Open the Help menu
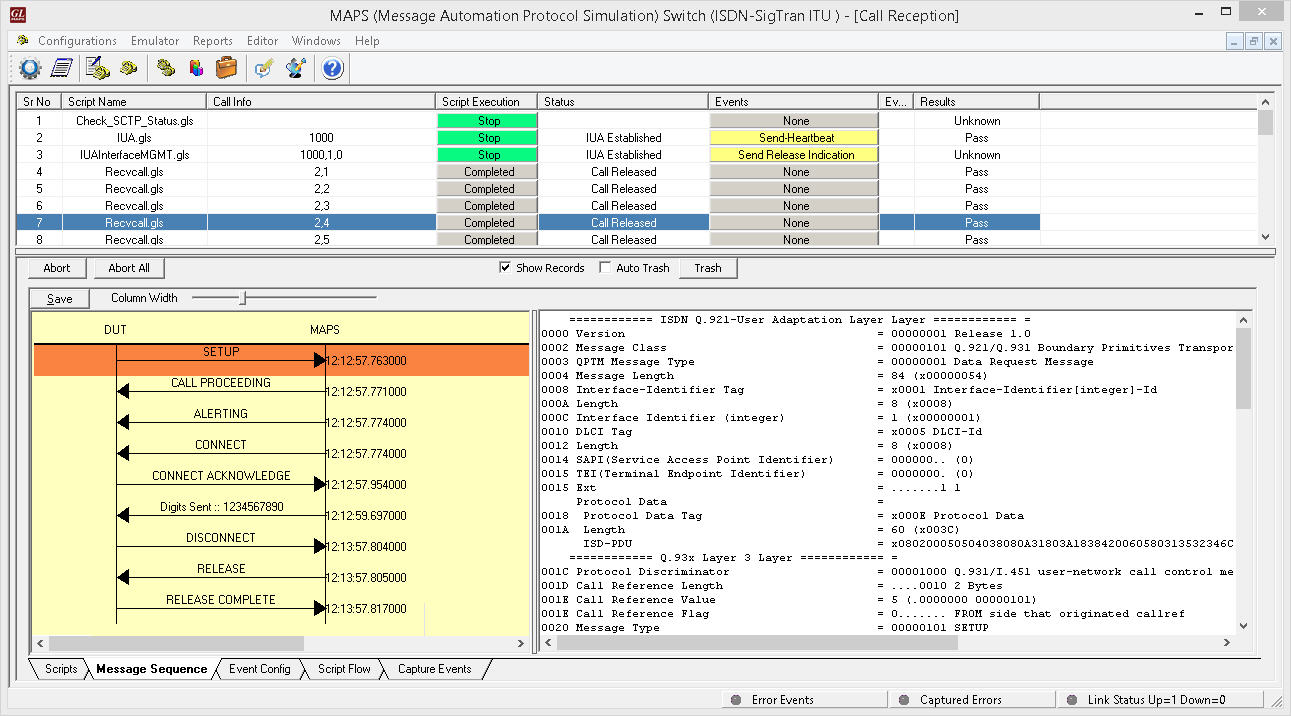The width and height of the screenshot is (1291, 716). pyautogui.click(x=367, y=41)
